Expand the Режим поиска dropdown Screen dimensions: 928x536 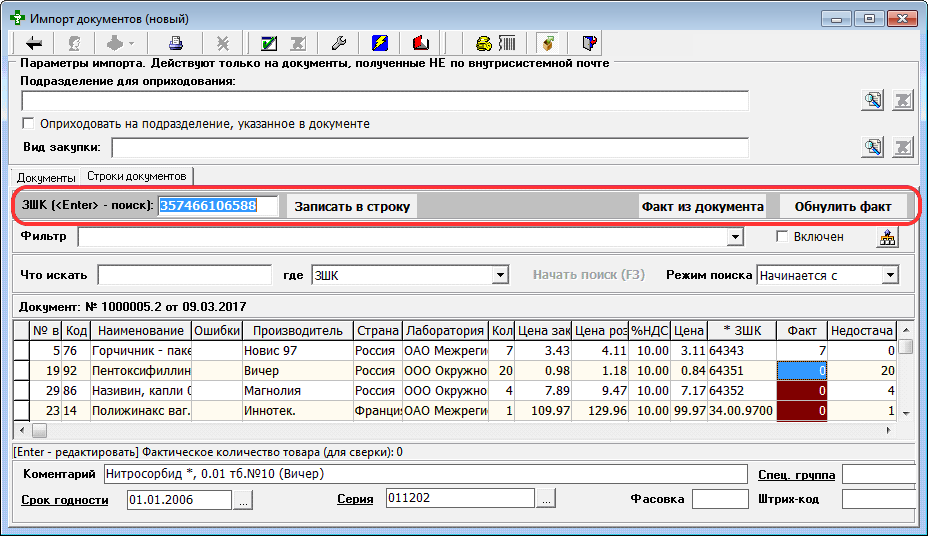(x=889, y=275)
